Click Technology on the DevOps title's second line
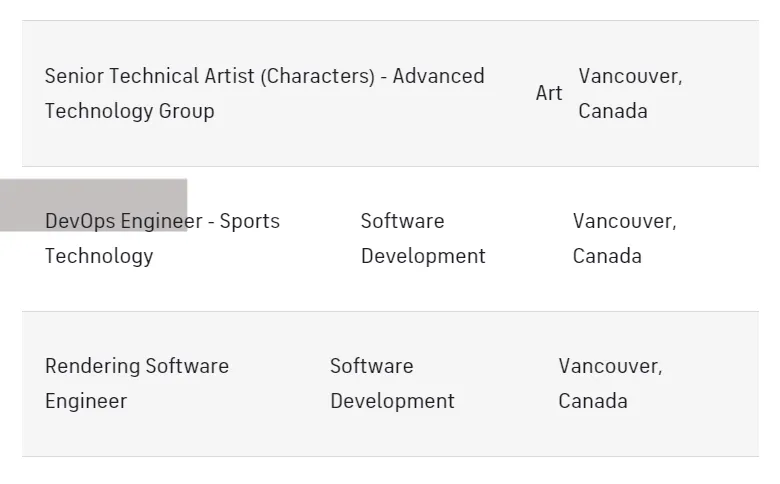The width and height of the screenshot is (780, 484). (x=99, y=256)
